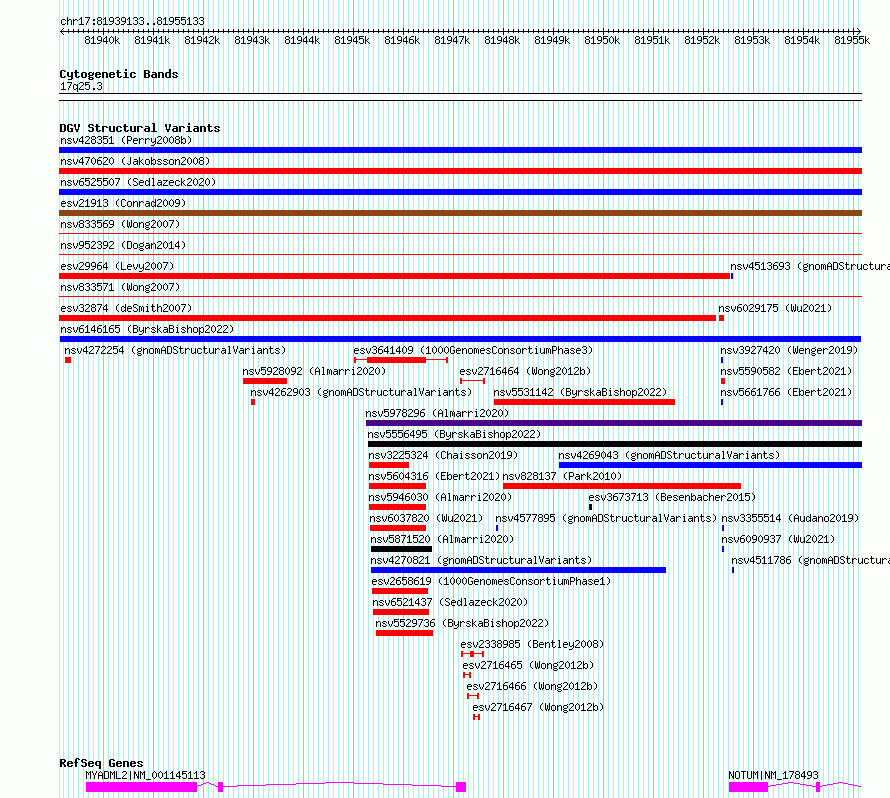Open nsv833571 (Wong2007) label
The height and width of the screenshot is (798, 890).
pos(120,287)
